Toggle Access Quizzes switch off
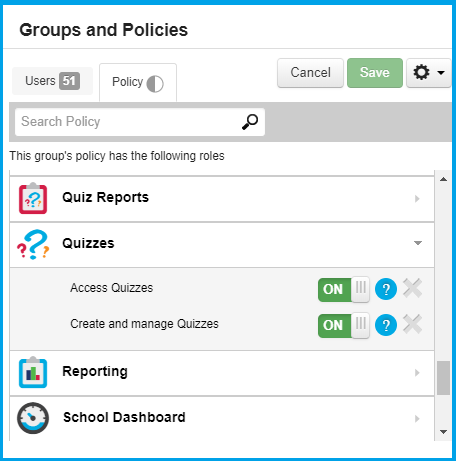This screenshot has height=461, width=456. (344, 289)
